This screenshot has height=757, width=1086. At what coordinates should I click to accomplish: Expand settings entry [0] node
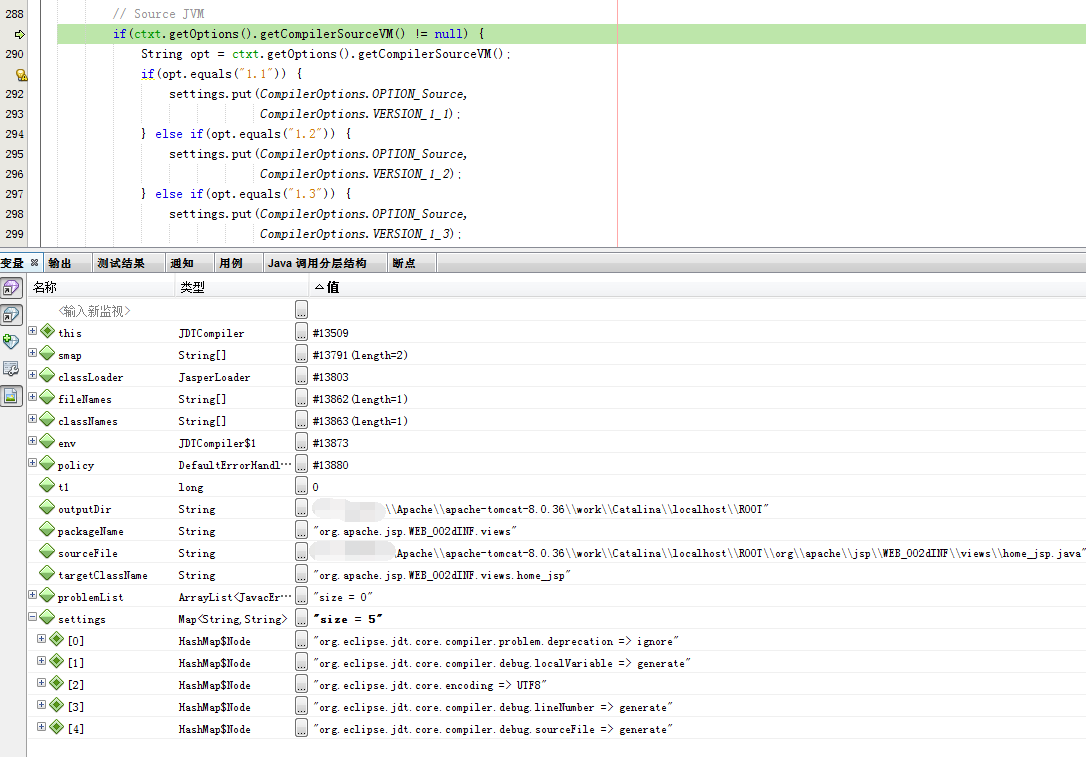coord(42,639)
